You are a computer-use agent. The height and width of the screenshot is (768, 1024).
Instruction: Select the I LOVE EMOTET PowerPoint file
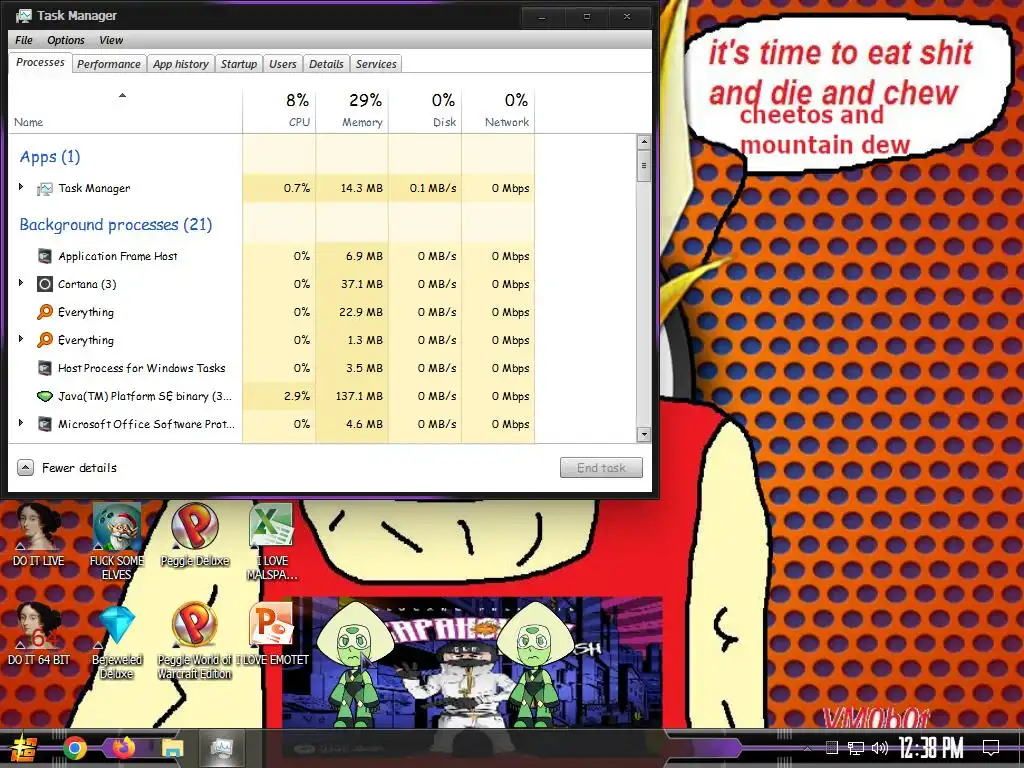pos(272,633)
